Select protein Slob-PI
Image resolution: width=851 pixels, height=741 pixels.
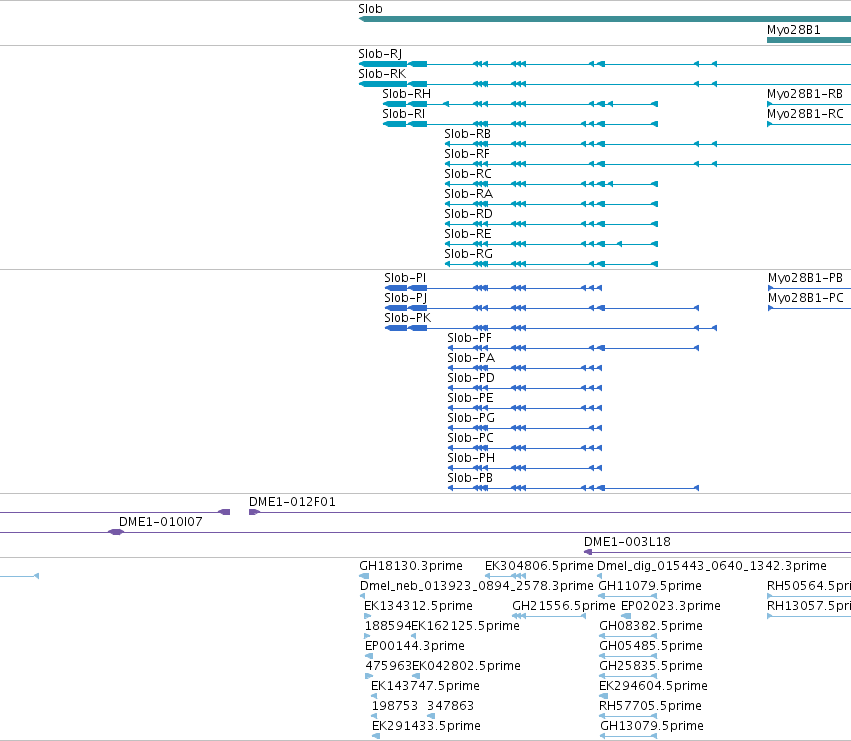pos(405,278)
